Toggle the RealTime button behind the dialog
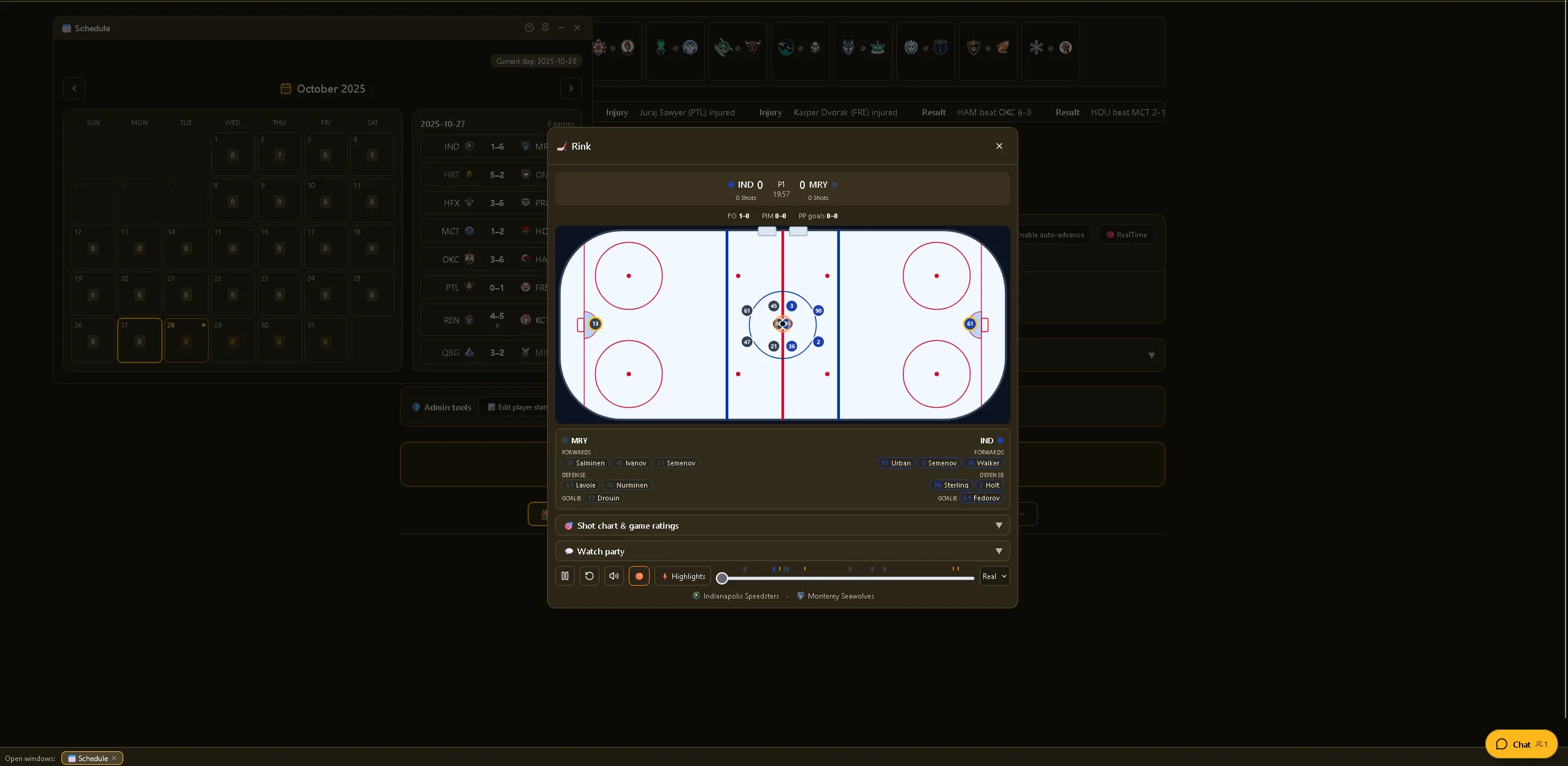The width and height of the screenshot is (1568, 766). 1126,235
